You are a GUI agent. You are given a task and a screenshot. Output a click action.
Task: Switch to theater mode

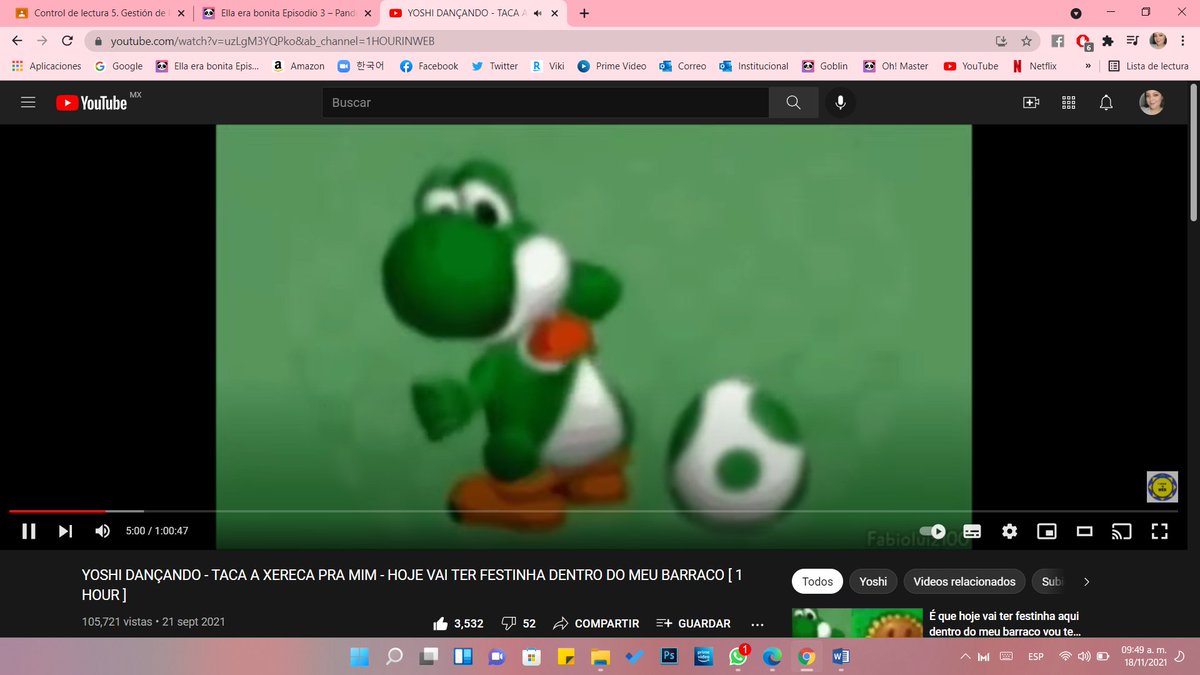pyautogui.click(x=1084, y=531)
